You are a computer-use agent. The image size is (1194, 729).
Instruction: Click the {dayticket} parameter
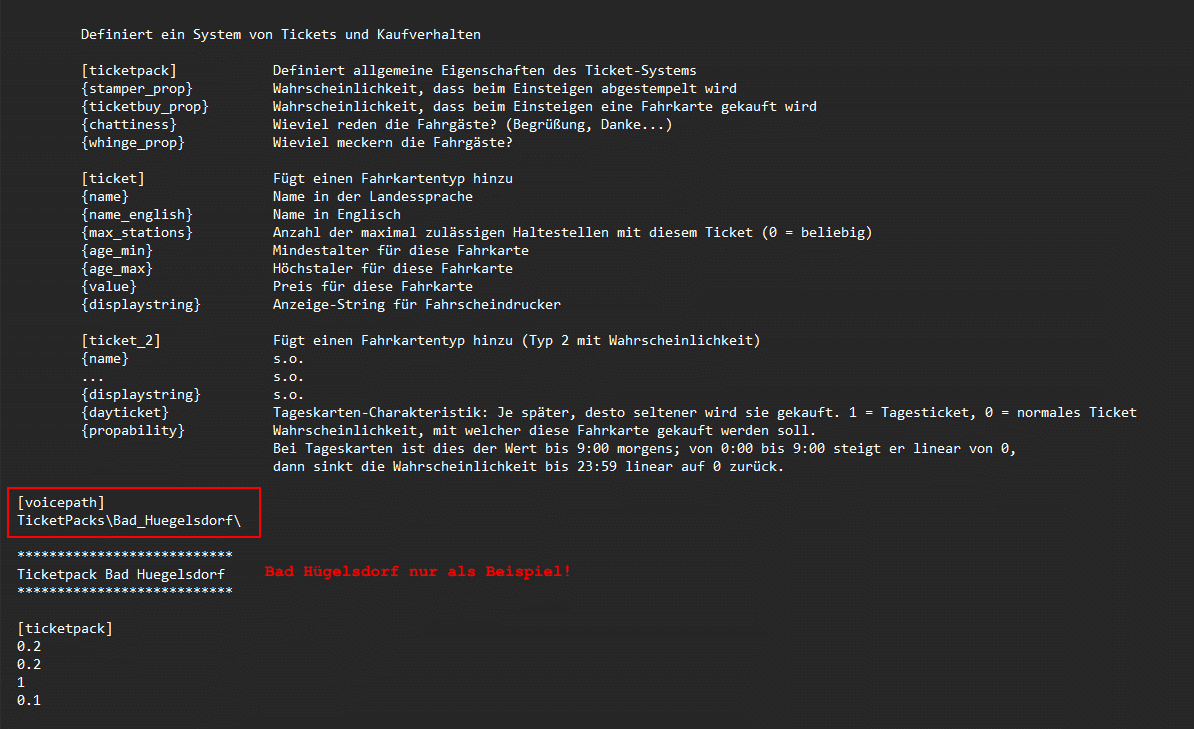click(x=125, y=412)
